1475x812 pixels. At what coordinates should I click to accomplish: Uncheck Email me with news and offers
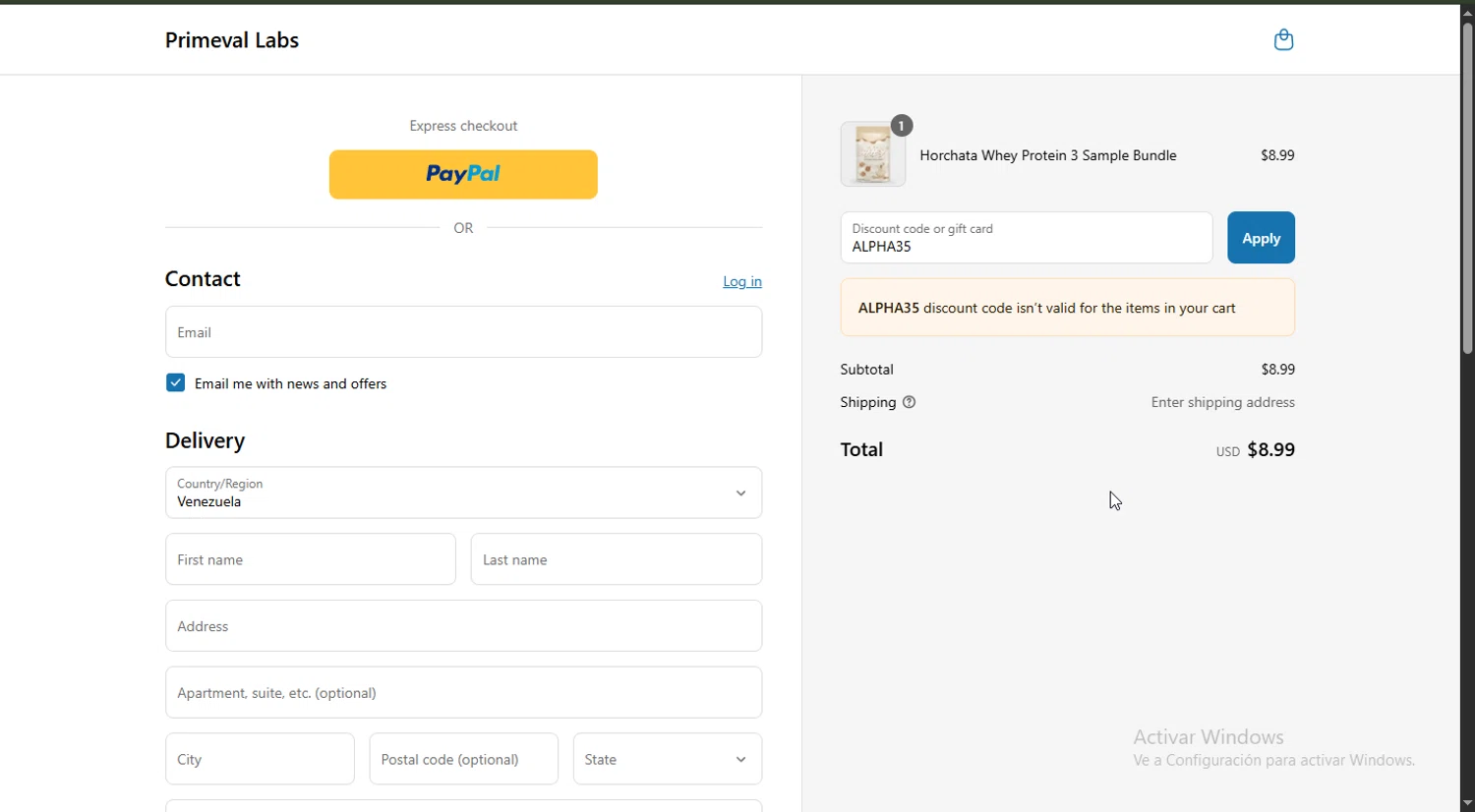point(176,383)
